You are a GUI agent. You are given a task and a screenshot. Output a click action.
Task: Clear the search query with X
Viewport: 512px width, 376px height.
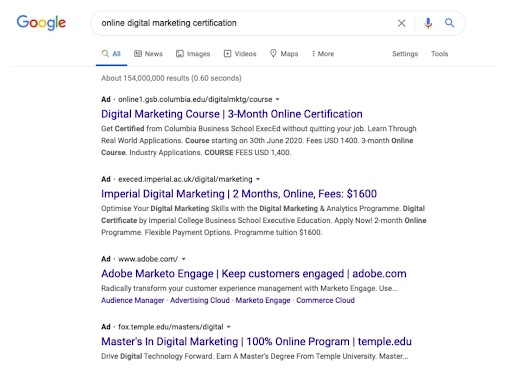pos(401,23)
